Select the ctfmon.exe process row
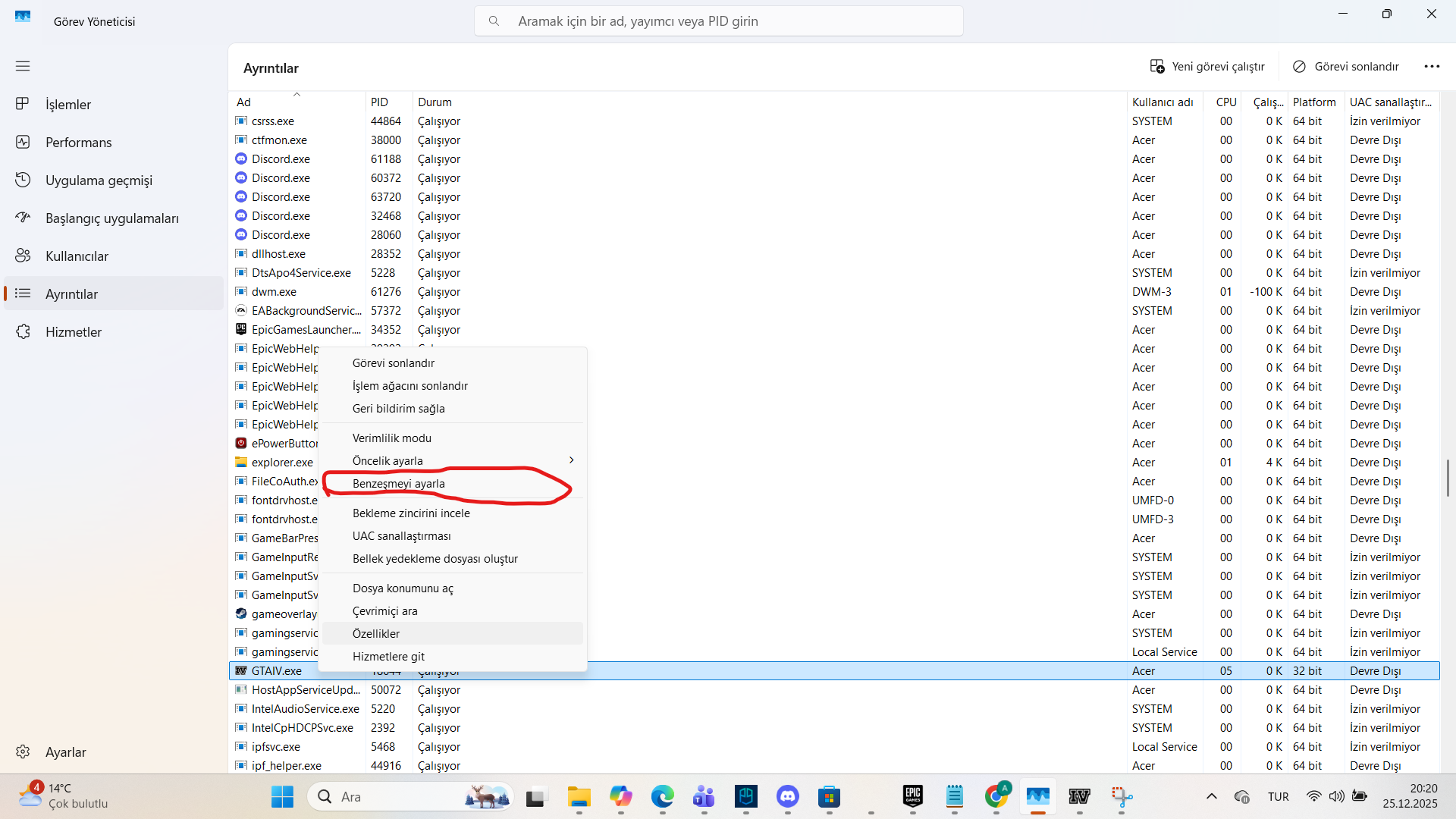The width and height of the screenshot is (1456, 819). 834,140
